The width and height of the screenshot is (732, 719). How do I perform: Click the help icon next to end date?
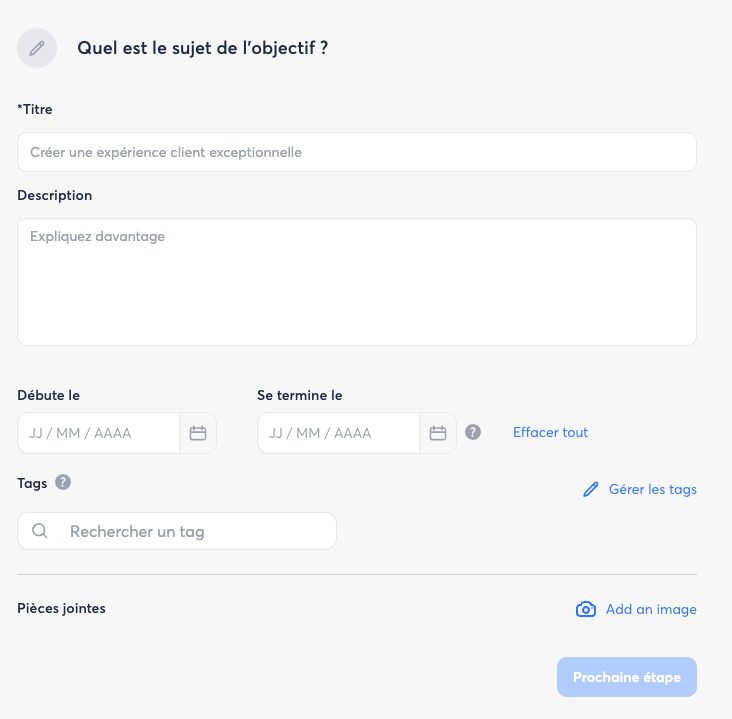[474, 432]
